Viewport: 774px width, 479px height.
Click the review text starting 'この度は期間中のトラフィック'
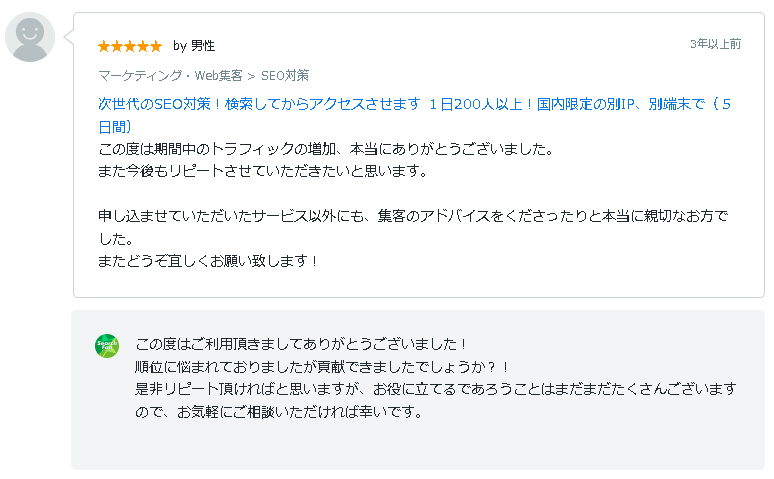326,149
